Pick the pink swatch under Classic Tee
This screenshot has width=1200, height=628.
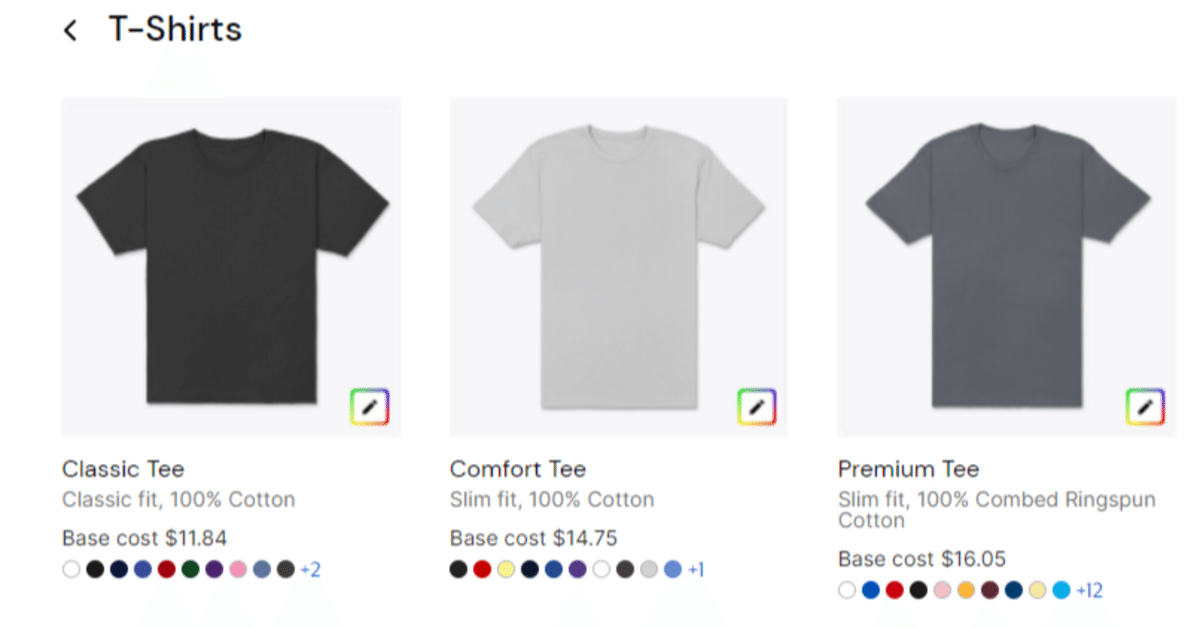coord(238,570)
